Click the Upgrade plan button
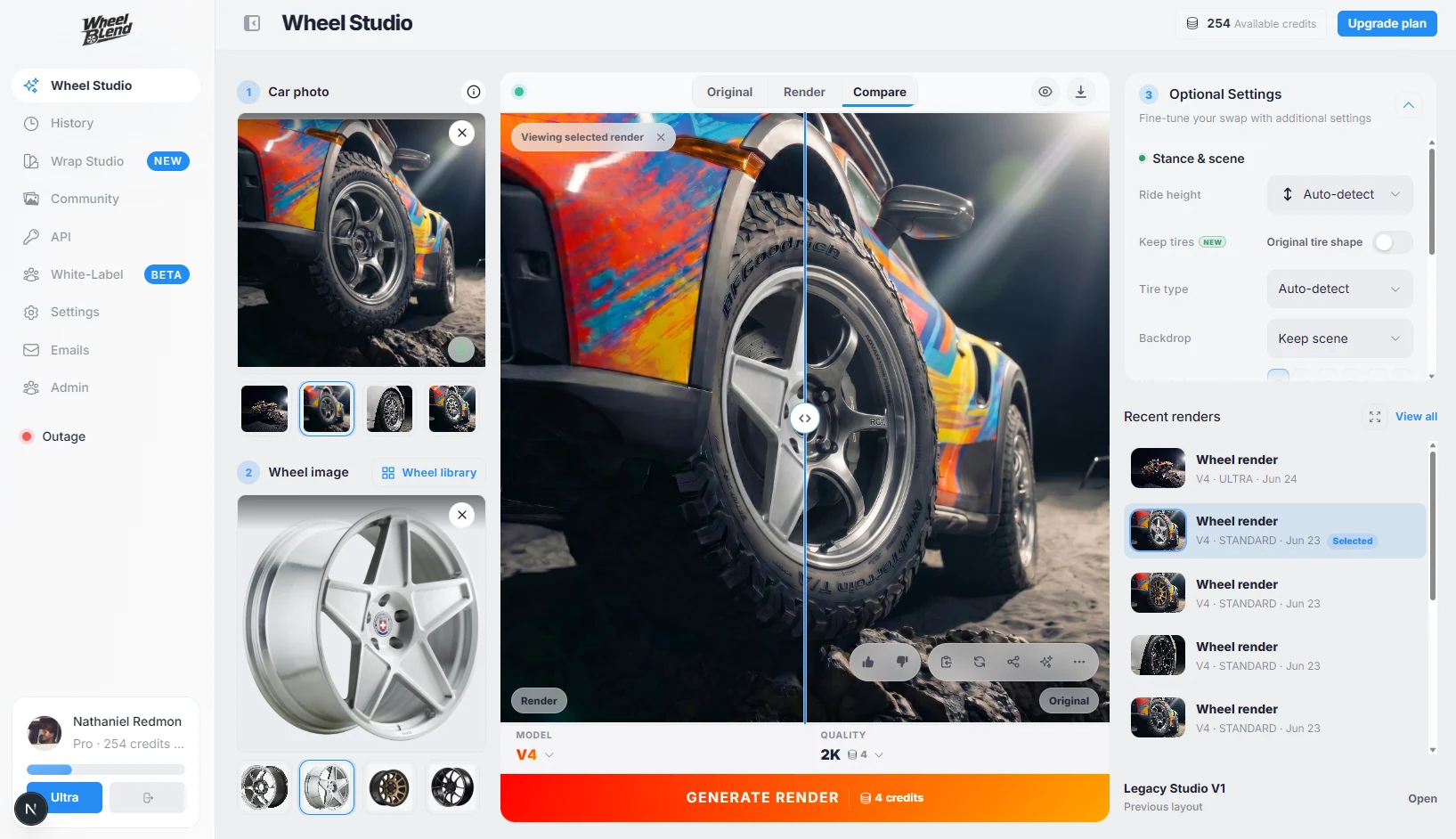Viewport: 1456px width, 839px height. pos(1387,23)
